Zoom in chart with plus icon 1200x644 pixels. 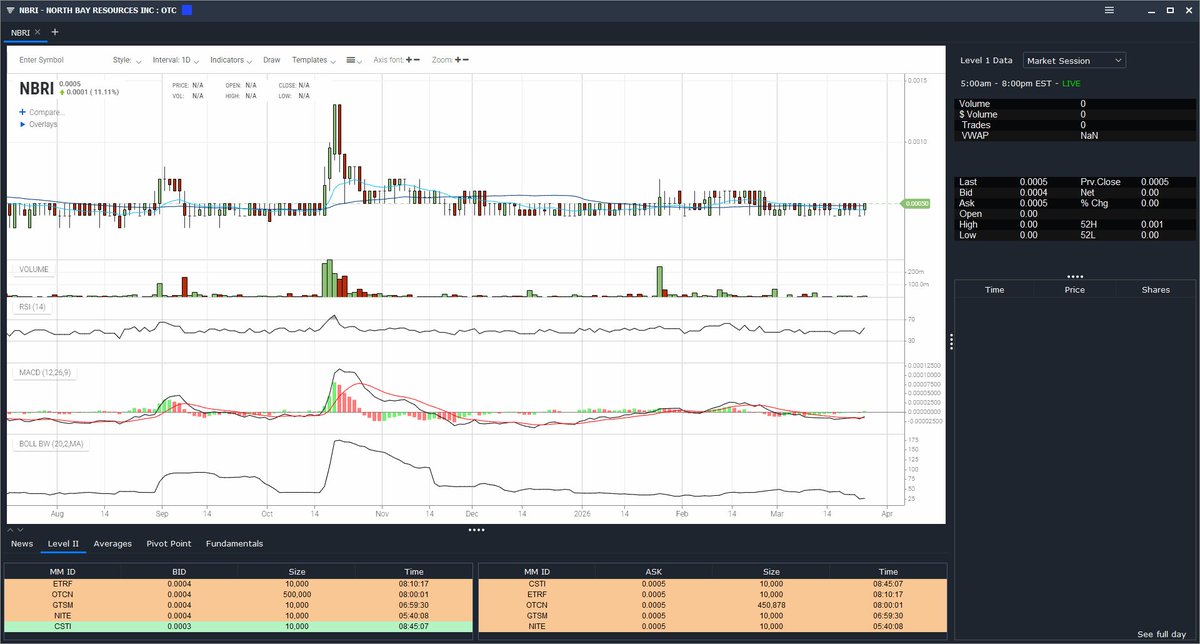[x=458, y=60]
